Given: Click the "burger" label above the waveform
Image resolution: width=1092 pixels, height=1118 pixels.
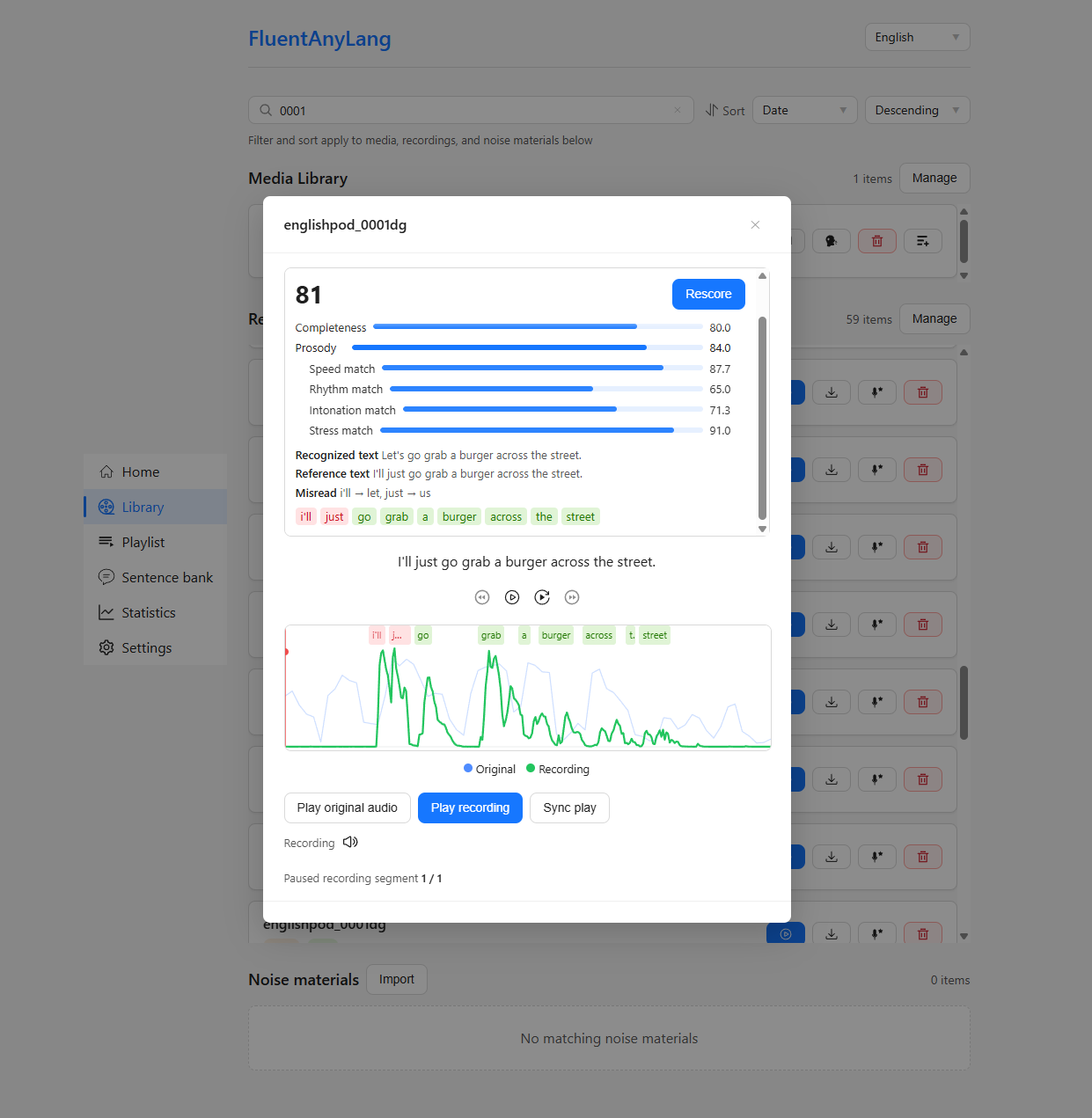Looking at the screenshot, I should coord(556,635).
